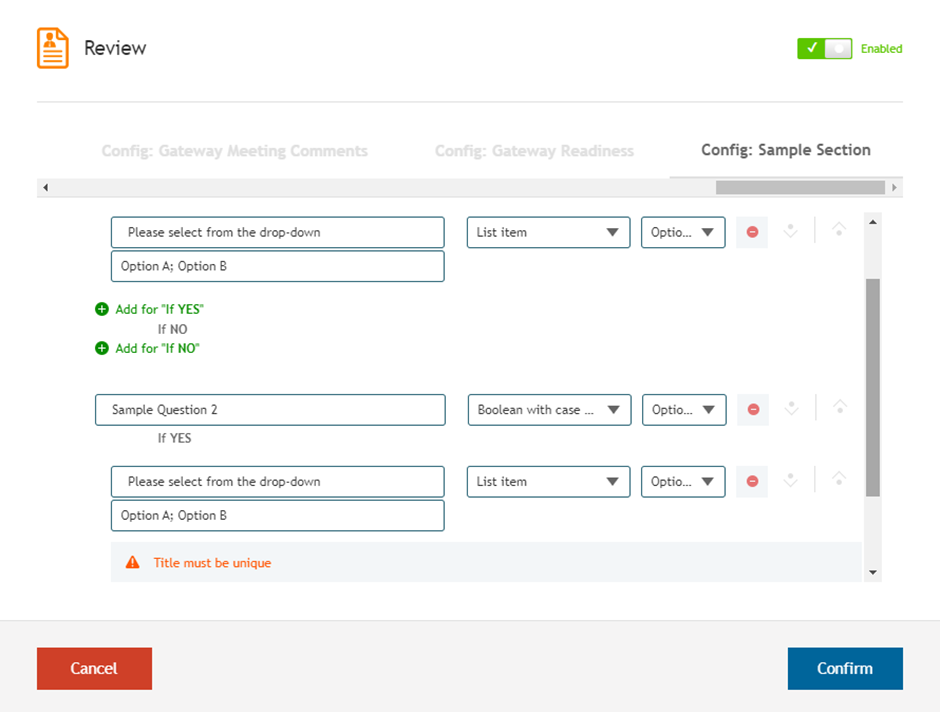Click the Confirm button

coord(845,668)
